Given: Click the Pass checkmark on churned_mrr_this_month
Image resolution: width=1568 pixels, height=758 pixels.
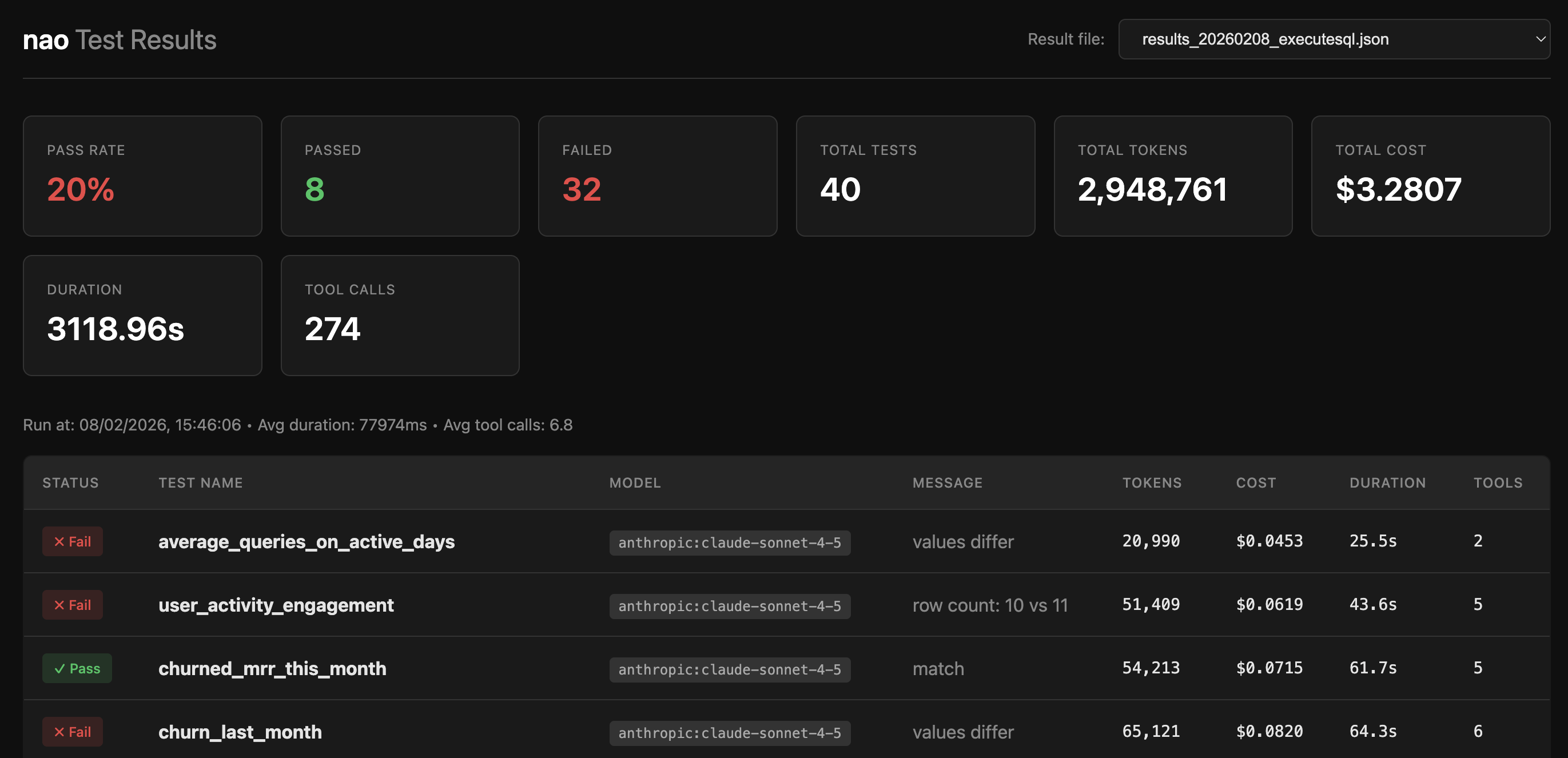Looking at the screenshot, I should [77, 668].
